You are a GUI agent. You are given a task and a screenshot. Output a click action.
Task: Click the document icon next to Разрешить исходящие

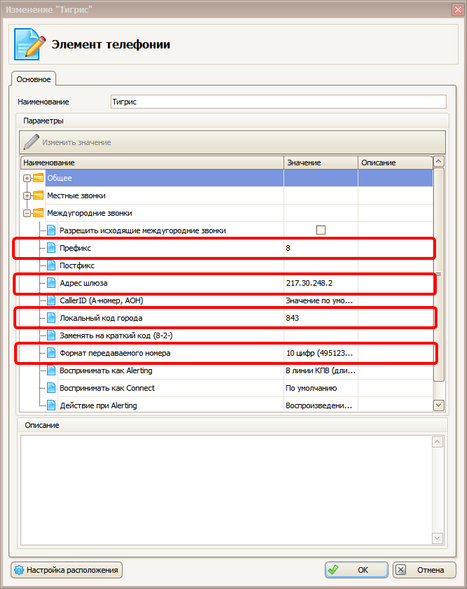pyautogui.click(x=51, y=230)
